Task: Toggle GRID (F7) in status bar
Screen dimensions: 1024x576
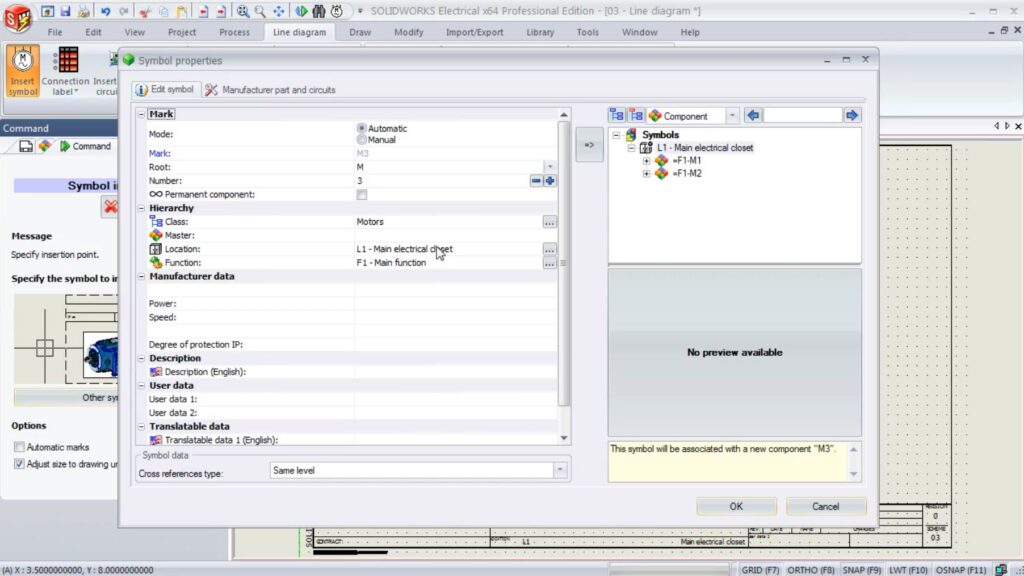Action: point(760,570)
